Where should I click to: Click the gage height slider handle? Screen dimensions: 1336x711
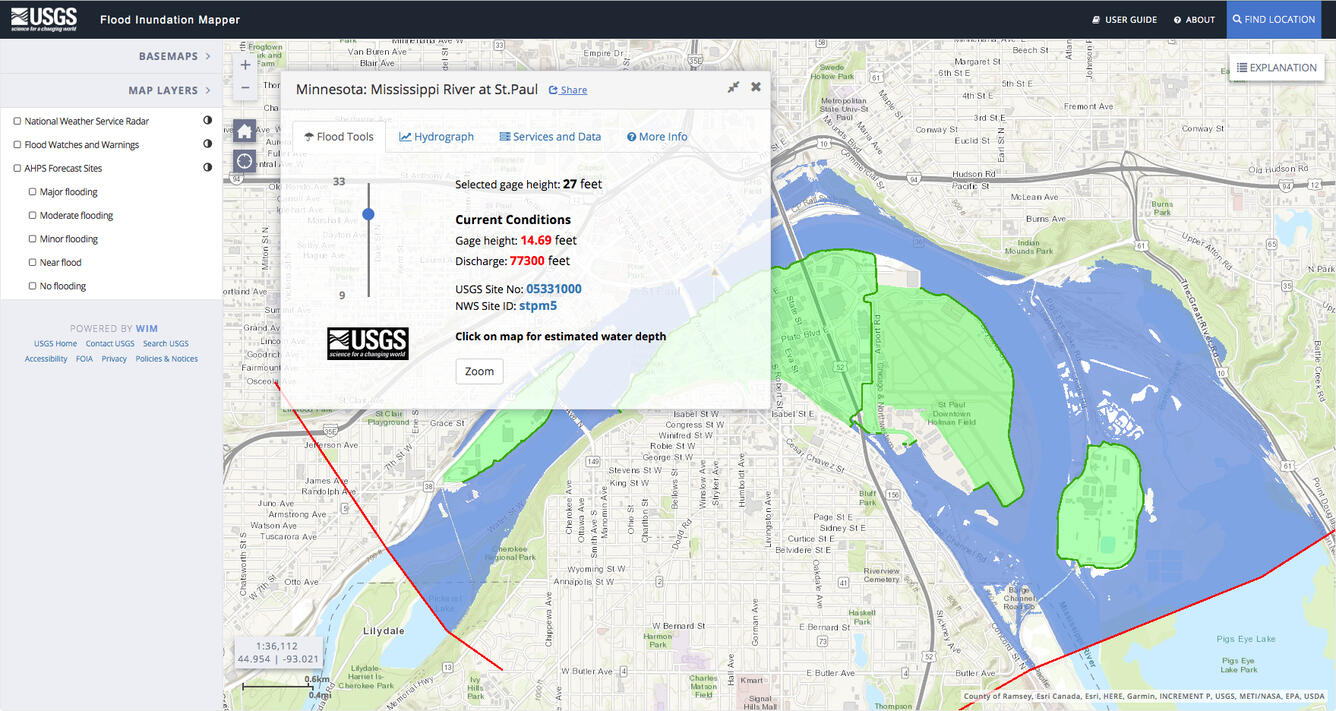click(368, 214)
